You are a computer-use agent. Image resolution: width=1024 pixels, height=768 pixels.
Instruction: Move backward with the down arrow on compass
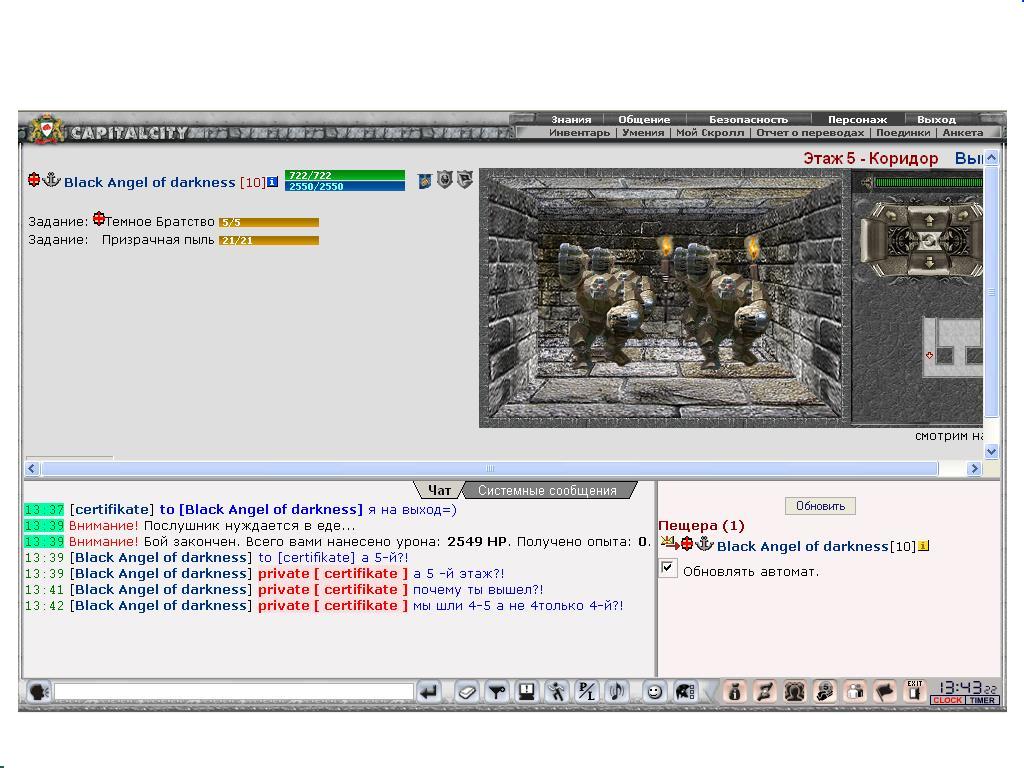pyautogui.click(x=929, y=263)
